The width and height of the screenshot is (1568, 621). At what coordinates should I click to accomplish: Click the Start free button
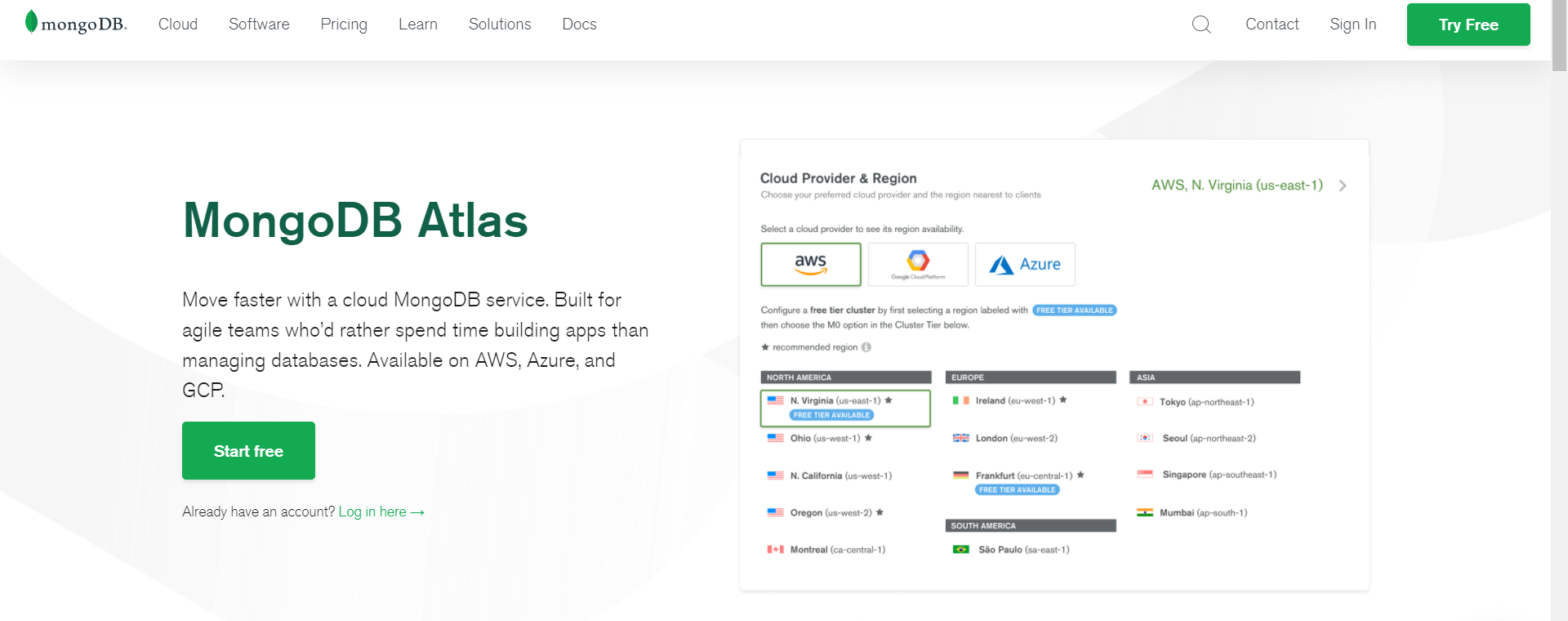(248, 451)
